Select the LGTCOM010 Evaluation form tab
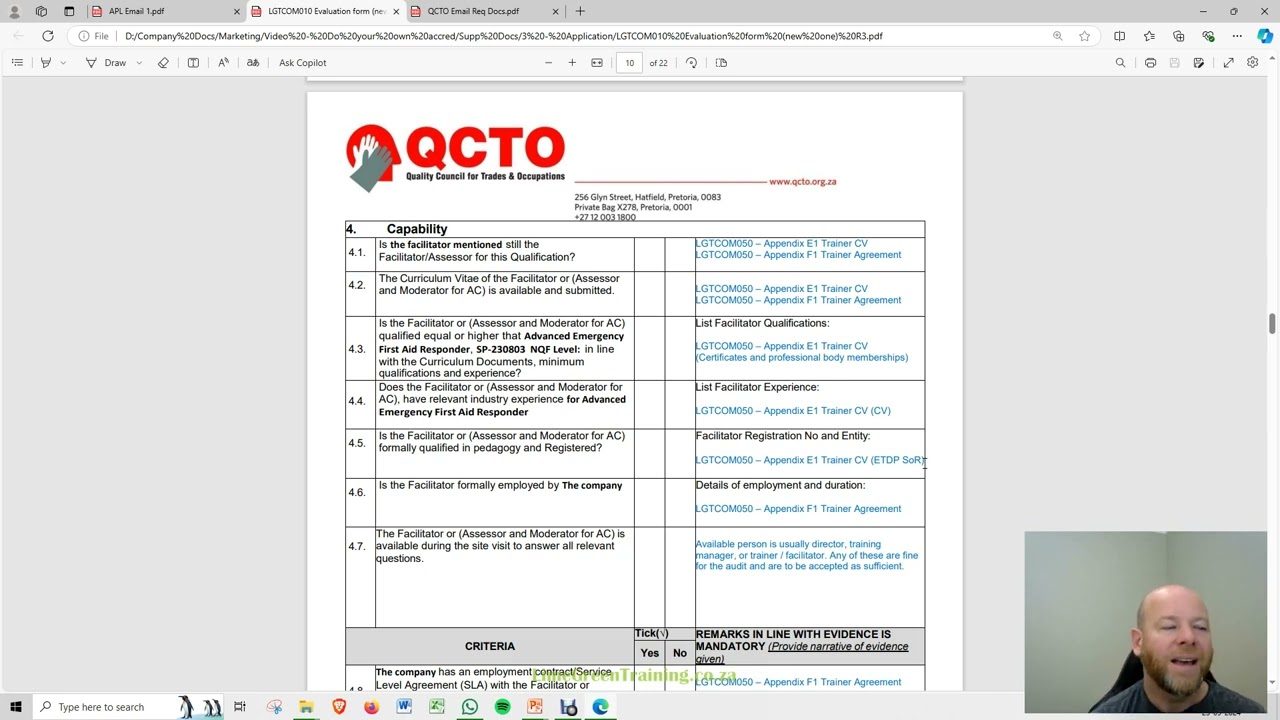 pyautogui.click(x=326, y=11)
